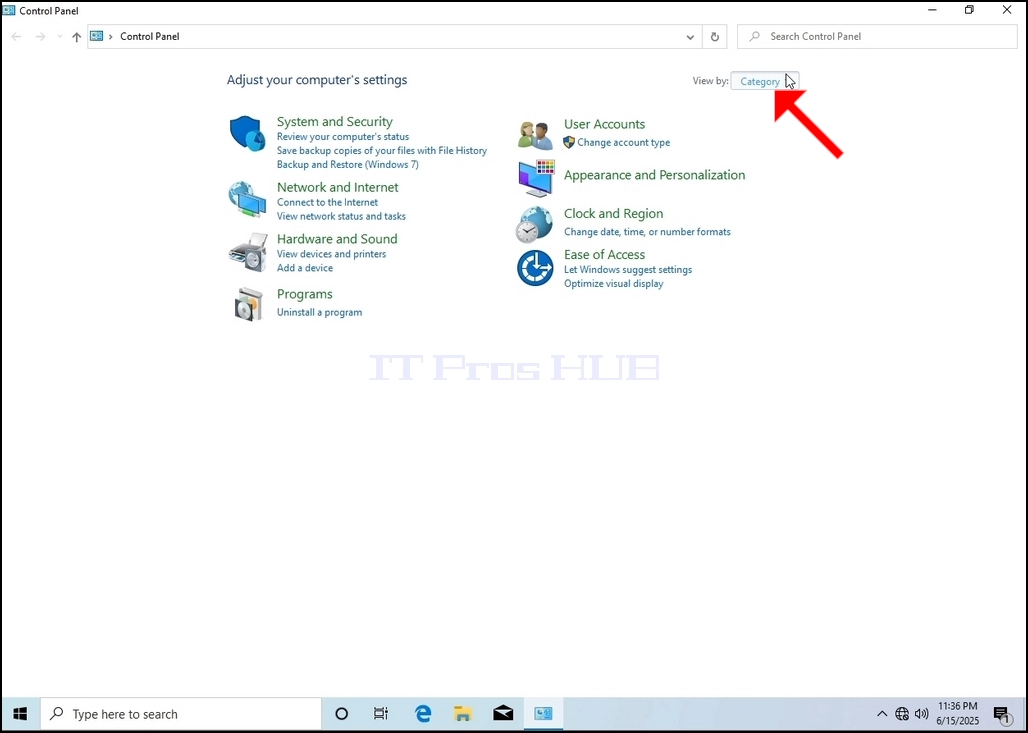Refresh the Control Panel view
Viewport: 1028px width, 733px height.
(x=715, y=37)
